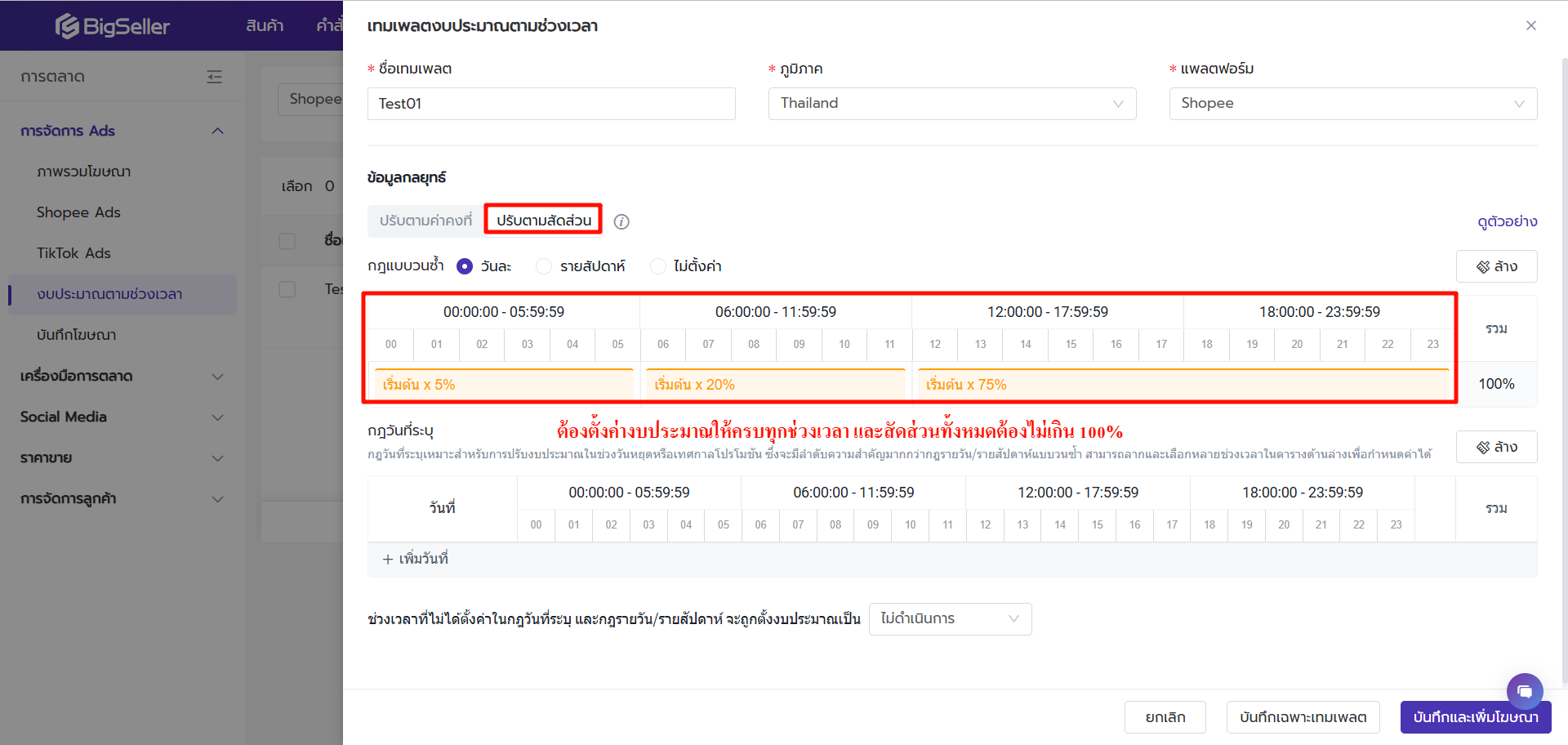Viewport: 1568px width, 745px height.
Task: Click the info icon beside ปรับตามสัดส่วน
Action: pyautogui.click(x=621, y=221)
